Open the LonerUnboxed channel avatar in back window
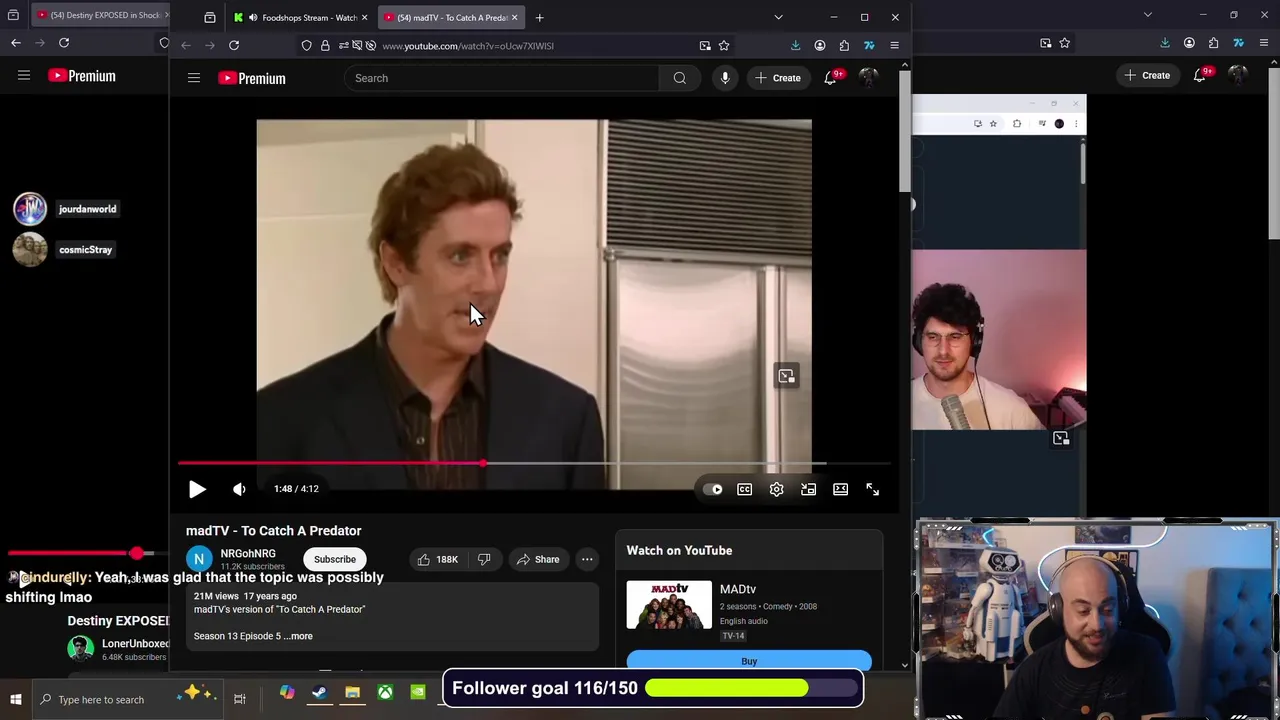The width and height of the screenshot is (1280, 720). coord(80,649)
